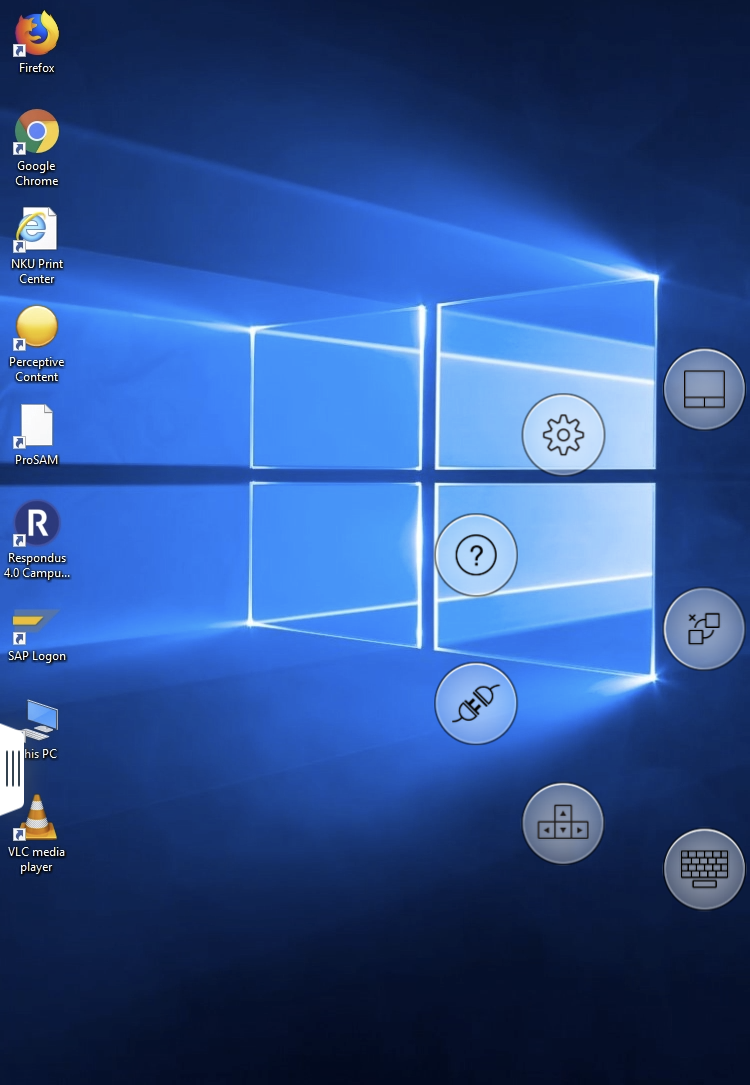Switch to trackpad pointer mode

(704, 389)
